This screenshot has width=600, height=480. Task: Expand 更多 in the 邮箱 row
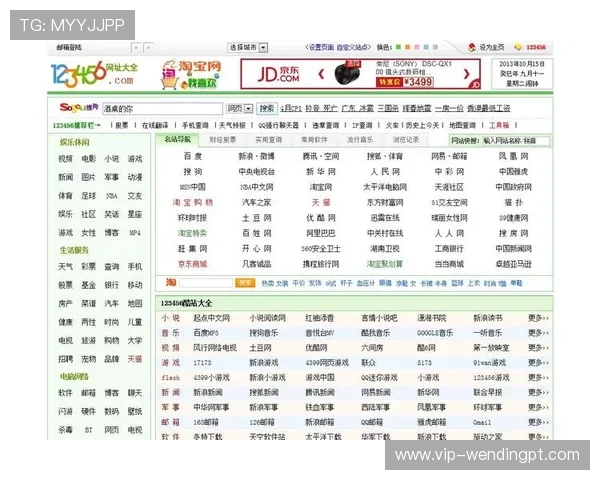[x=538, y=422]
